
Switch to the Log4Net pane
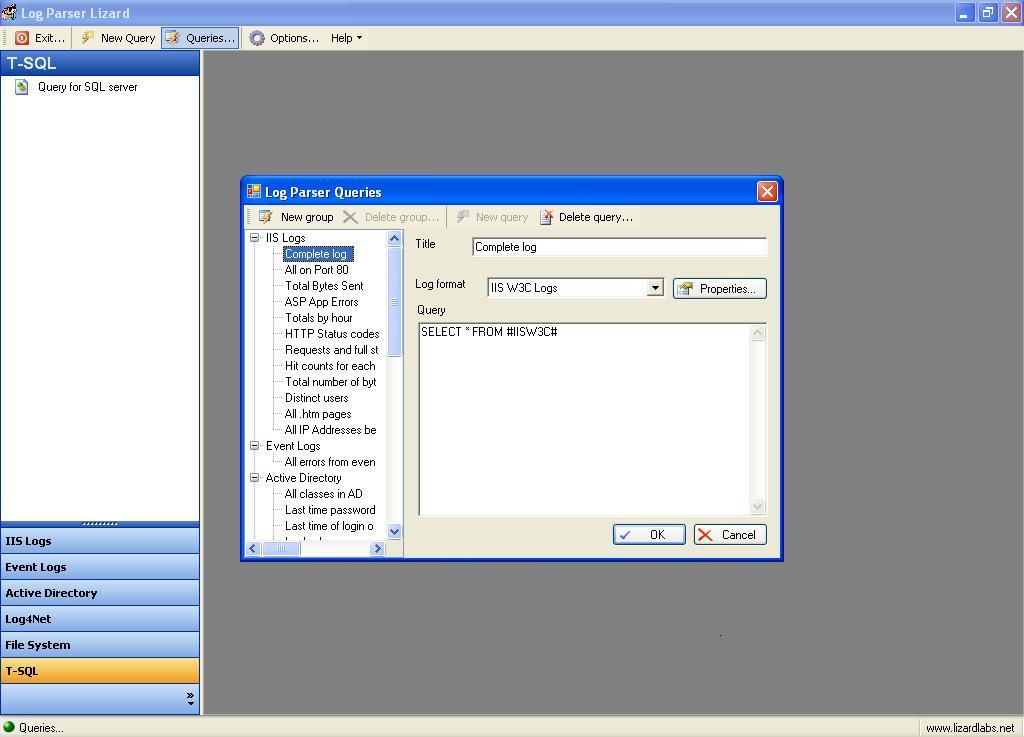tap(100, 619)
